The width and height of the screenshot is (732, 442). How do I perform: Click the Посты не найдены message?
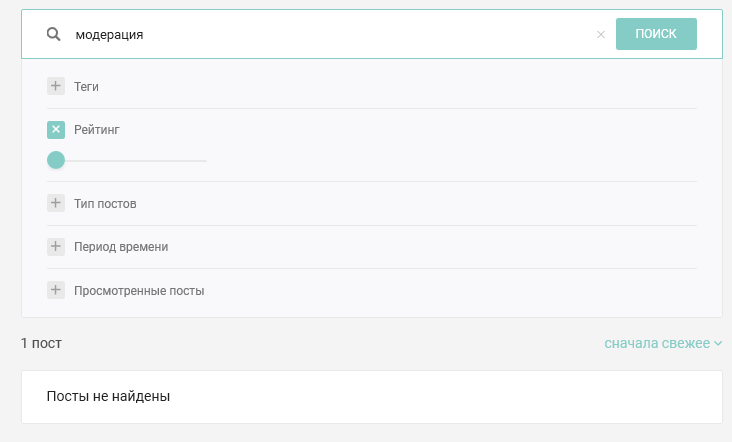pos(108,396)
